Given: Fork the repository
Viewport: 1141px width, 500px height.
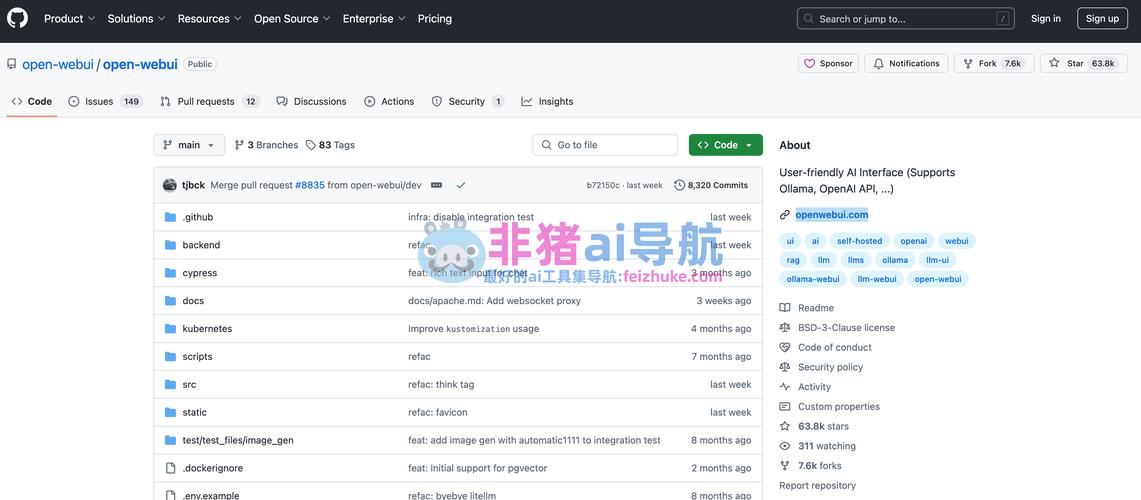Looking at the screenshot, I should (x=993, y=63).
